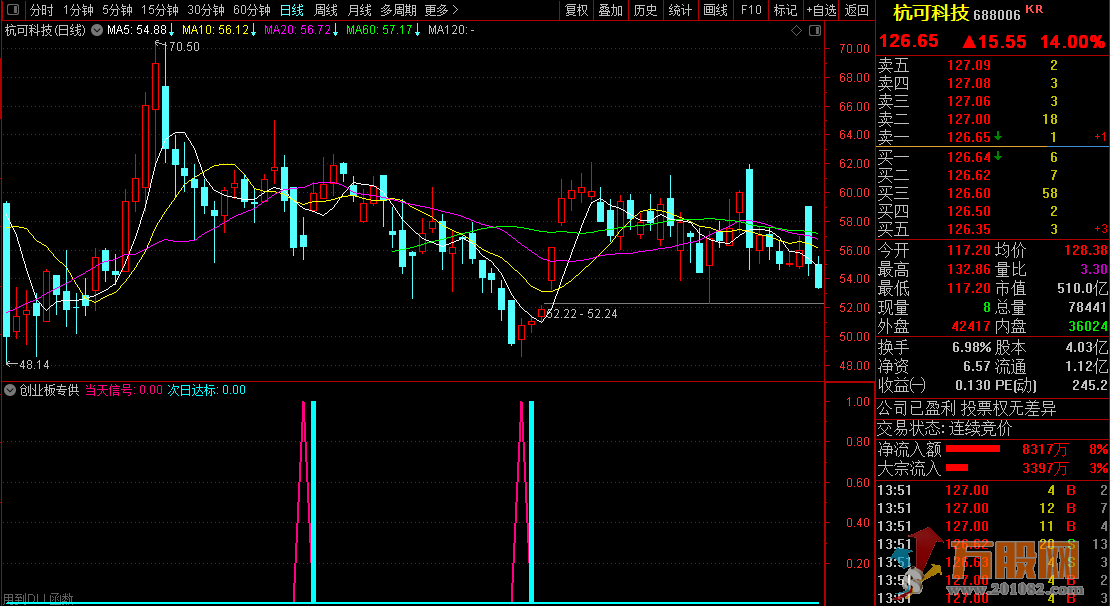Click the 52.22 - 52.24 gap label
Viewport: 1110px width, 606px height.
point(581,314)
